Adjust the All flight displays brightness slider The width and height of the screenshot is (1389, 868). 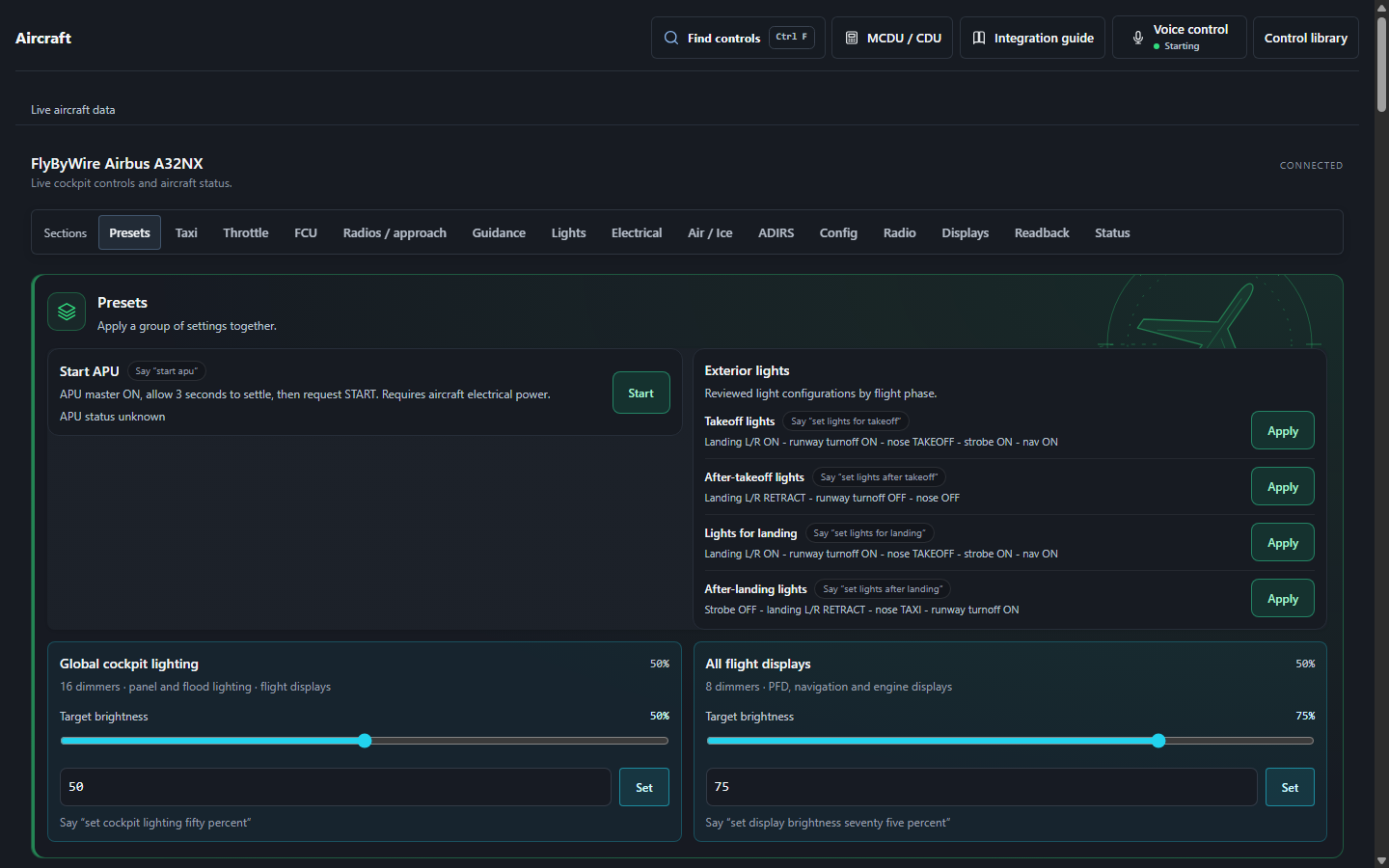click(1010, 741)
